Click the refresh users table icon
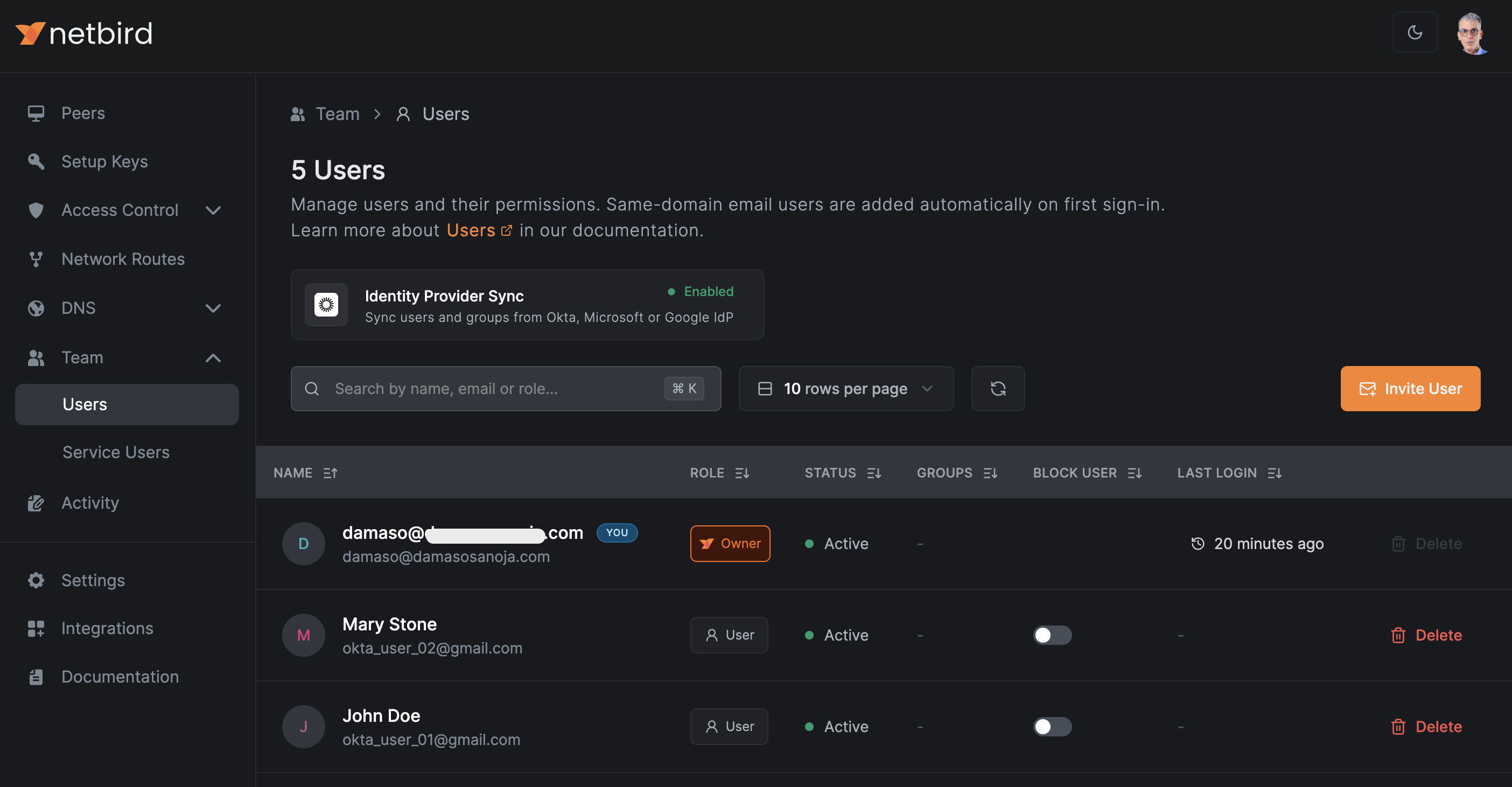 [997, 389]
